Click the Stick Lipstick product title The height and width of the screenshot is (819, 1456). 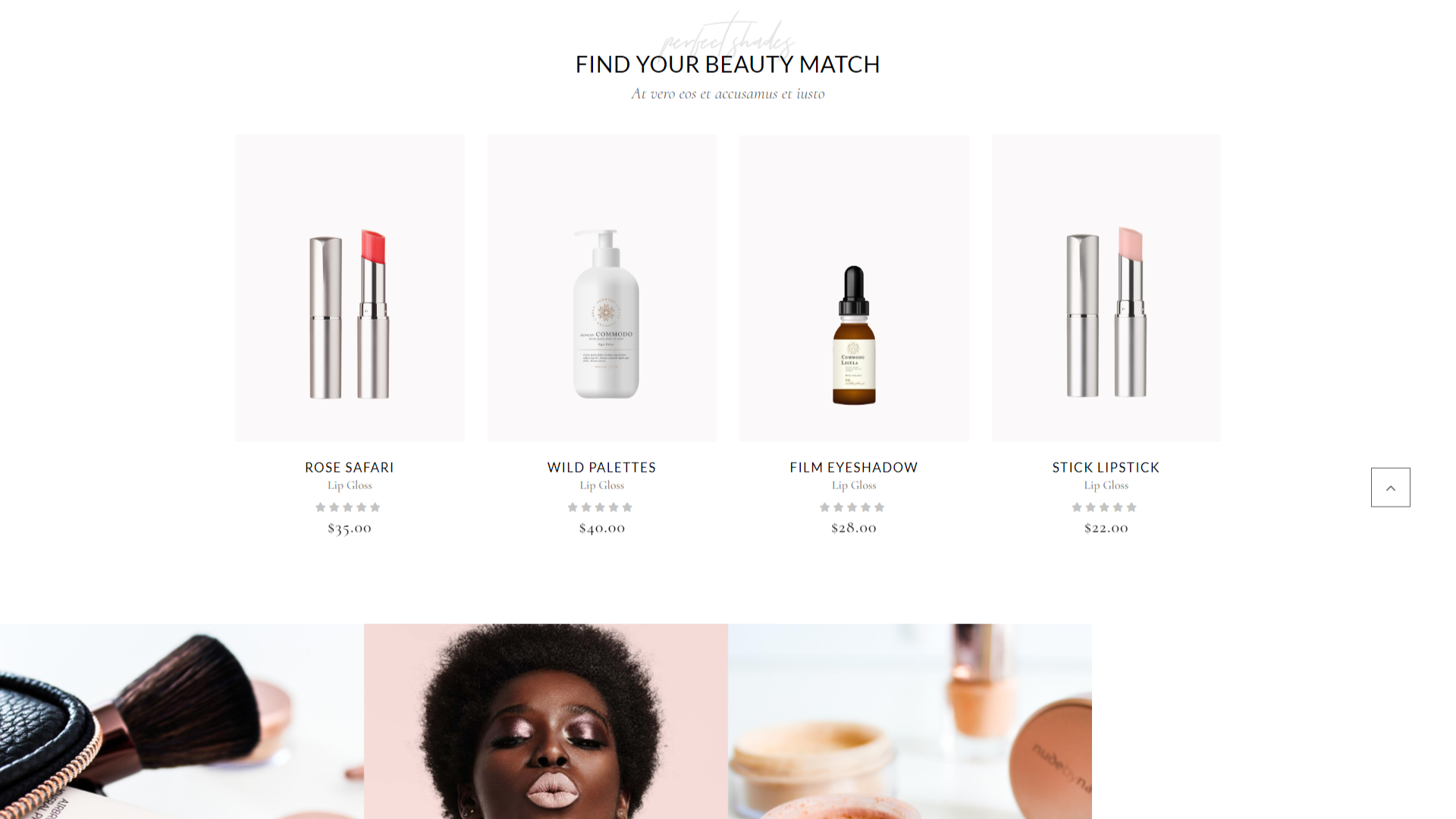1106,467
